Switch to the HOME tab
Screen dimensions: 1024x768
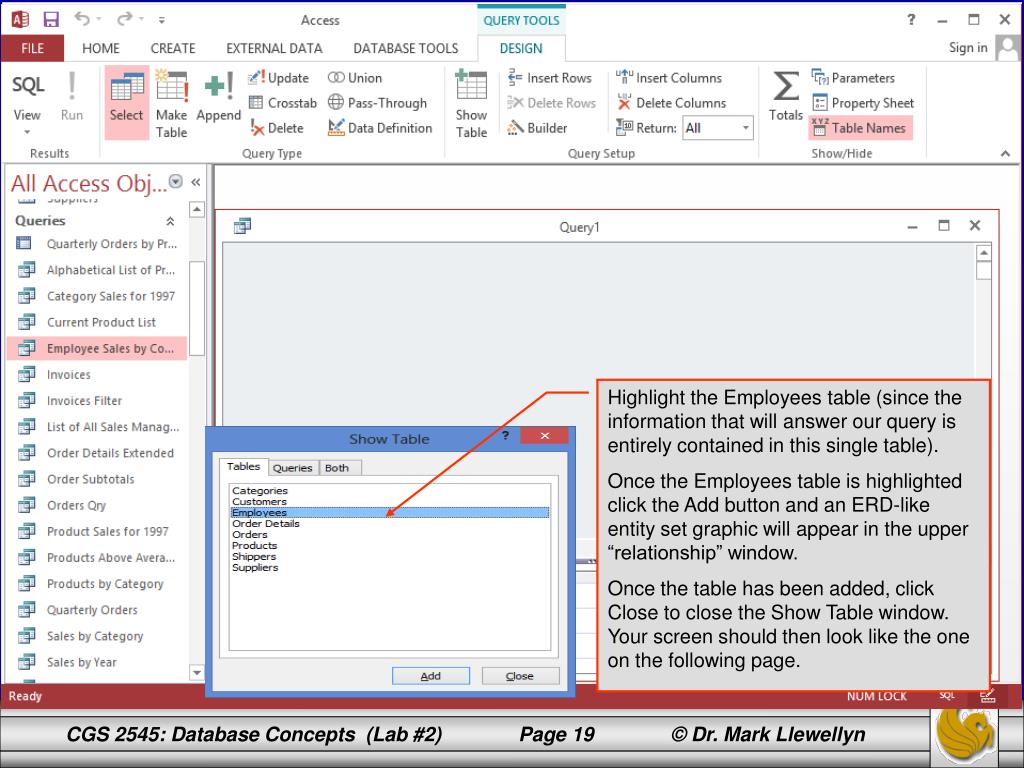click(x=101, y=48)
